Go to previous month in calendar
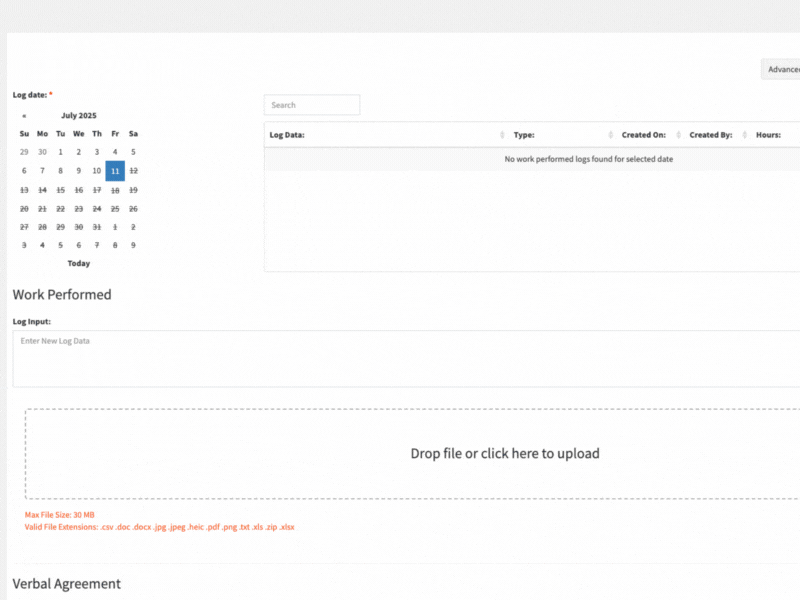The width and height of the screenshot is (800, 600). (x=24, y=116)
